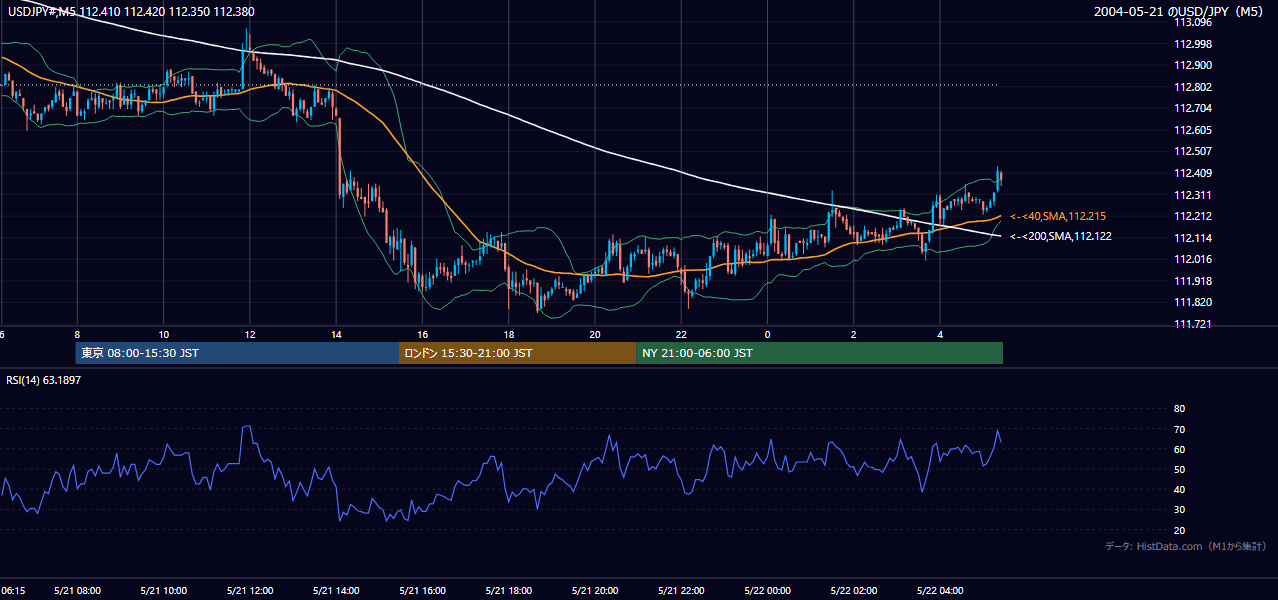Select the London 15:30-21:00 JST session bar

[517, 353]
